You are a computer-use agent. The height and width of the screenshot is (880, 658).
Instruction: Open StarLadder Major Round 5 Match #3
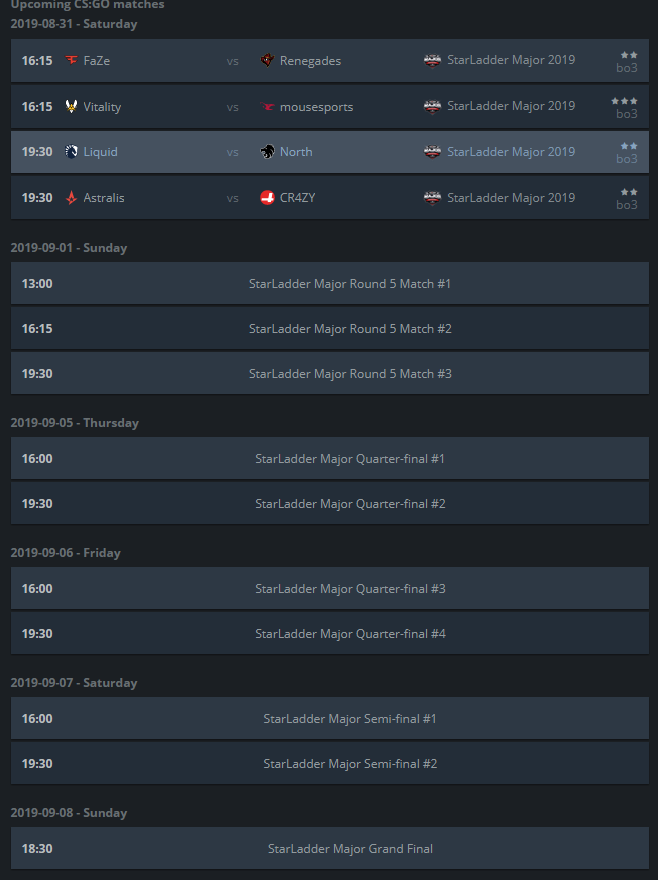tap(330, 373)
